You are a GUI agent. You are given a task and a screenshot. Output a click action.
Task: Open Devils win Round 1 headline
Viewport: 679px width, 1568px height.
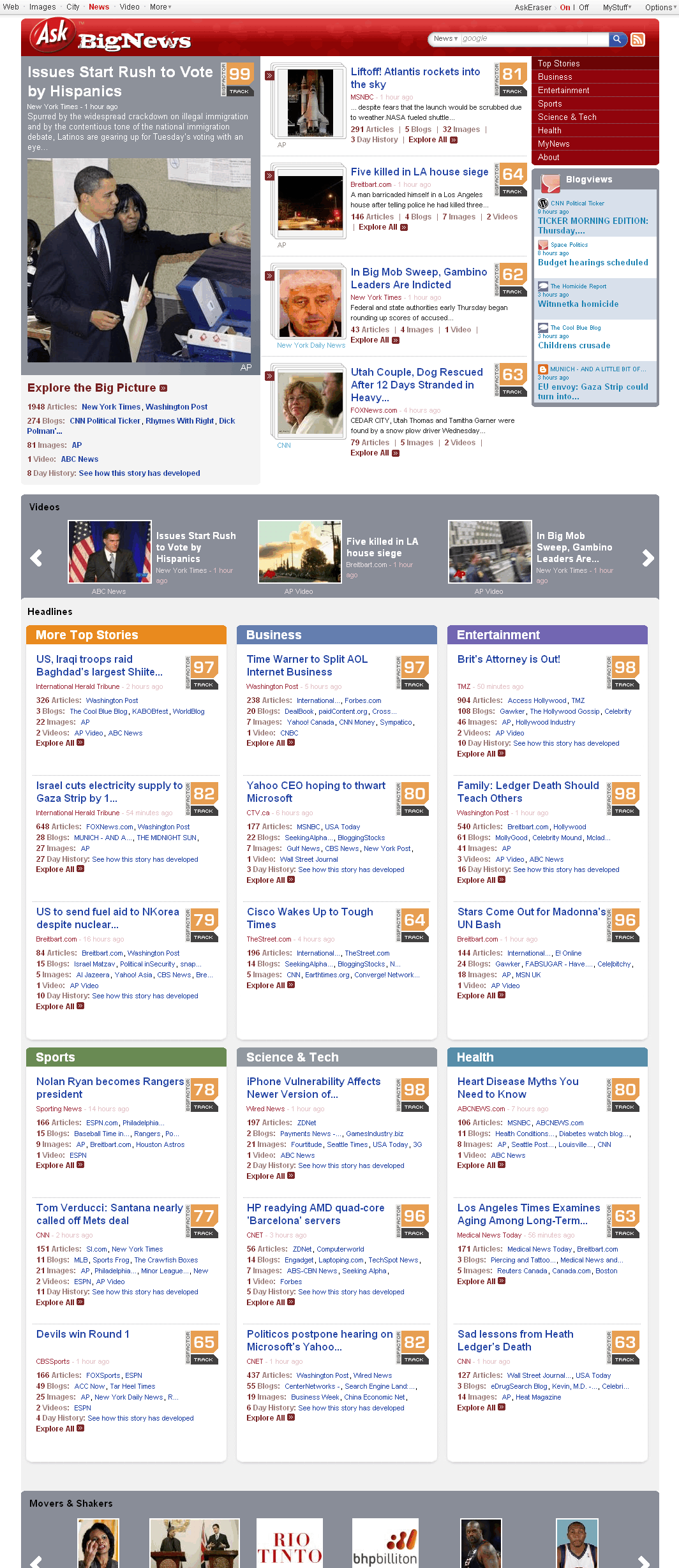(82, 1334)
